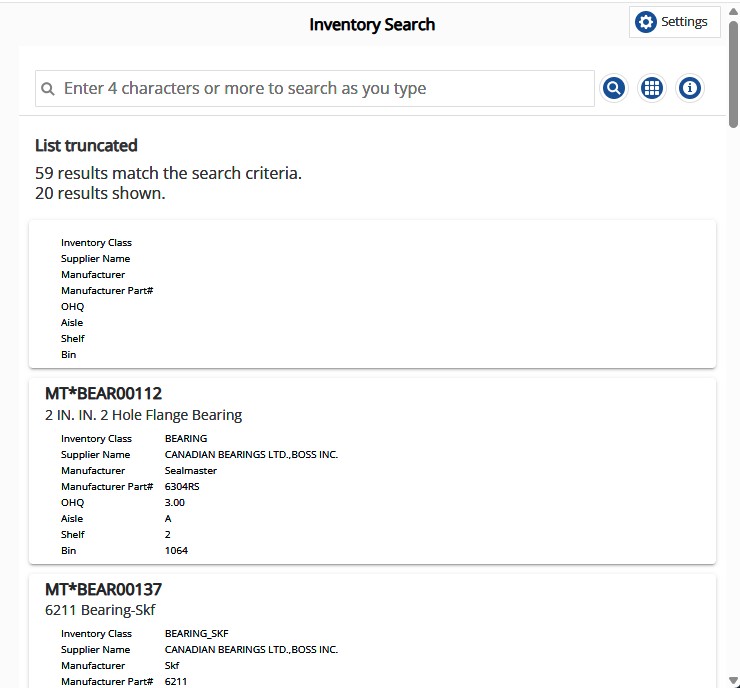
Task: Click the scrollbar down arrow
Action: tap(733, 680)
